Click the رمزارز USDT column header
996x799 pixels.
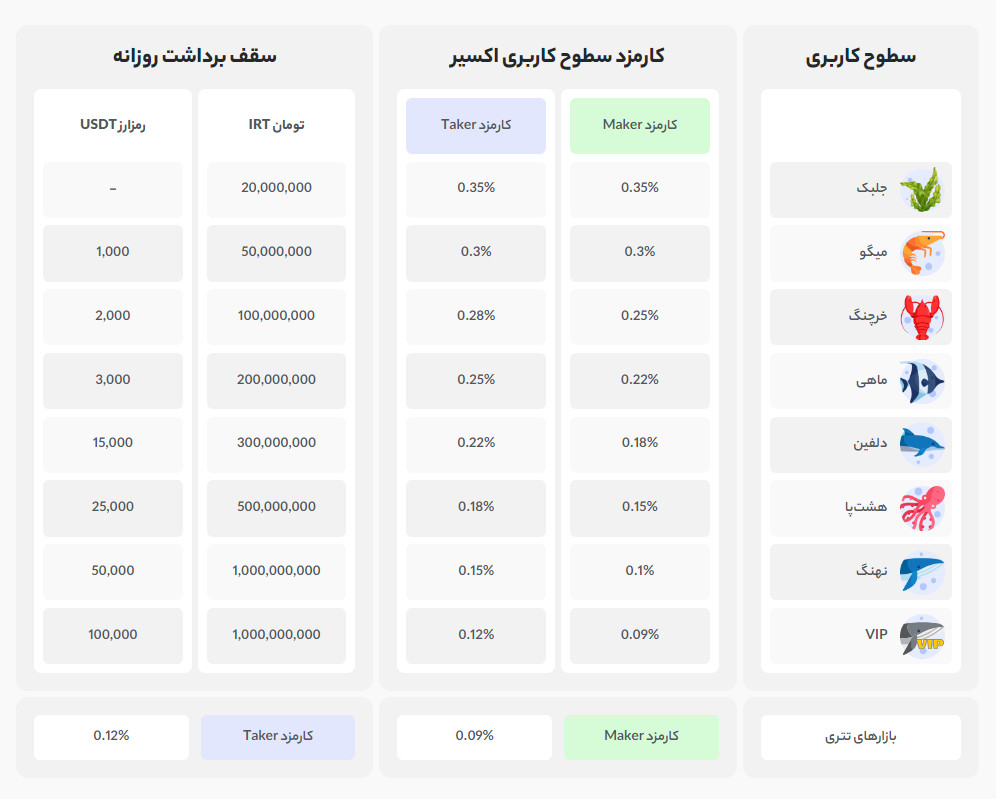click(x=112, y=125)
